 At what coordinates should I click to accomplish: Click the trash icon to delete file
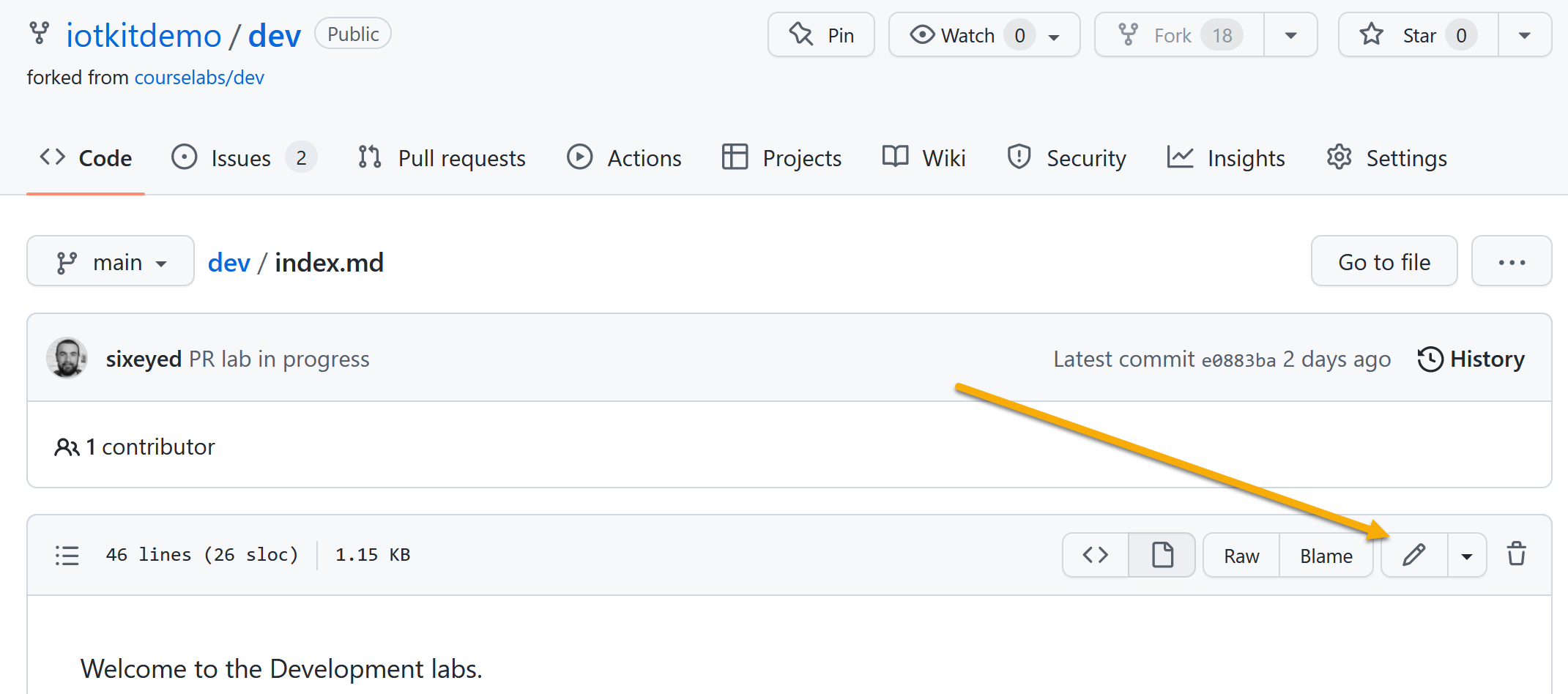(x=1516, y=554)
